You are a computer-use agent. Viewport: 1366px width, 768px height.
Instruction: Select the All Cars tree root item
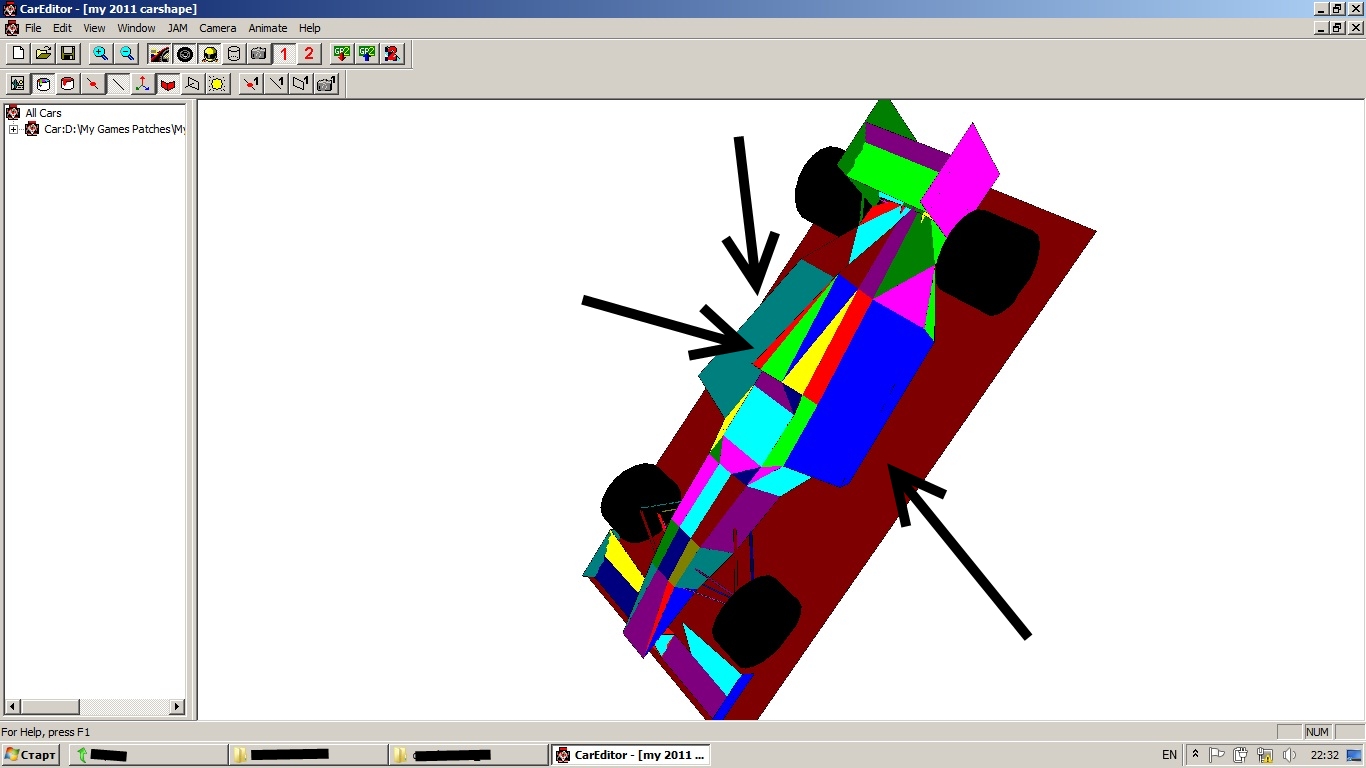tap(43, 113)
